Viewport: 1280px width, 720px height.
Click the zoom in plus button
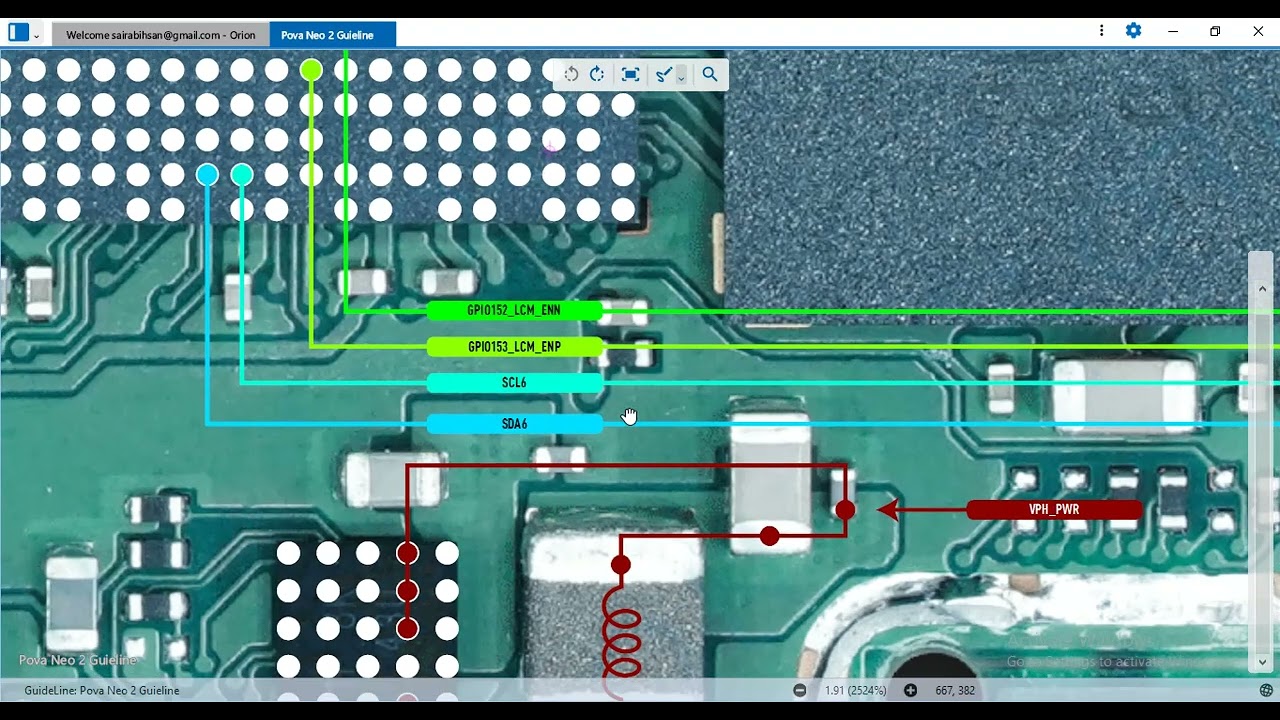[x=910, y=690]
